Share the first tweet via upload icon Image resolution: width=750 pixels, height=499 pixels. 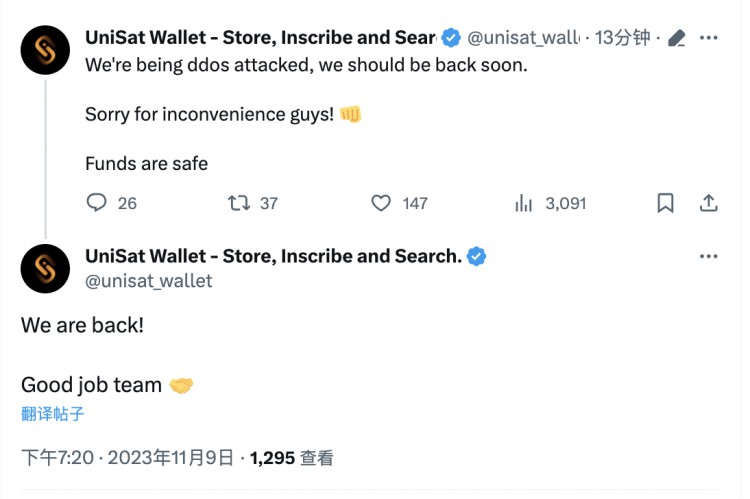[708, 203]
